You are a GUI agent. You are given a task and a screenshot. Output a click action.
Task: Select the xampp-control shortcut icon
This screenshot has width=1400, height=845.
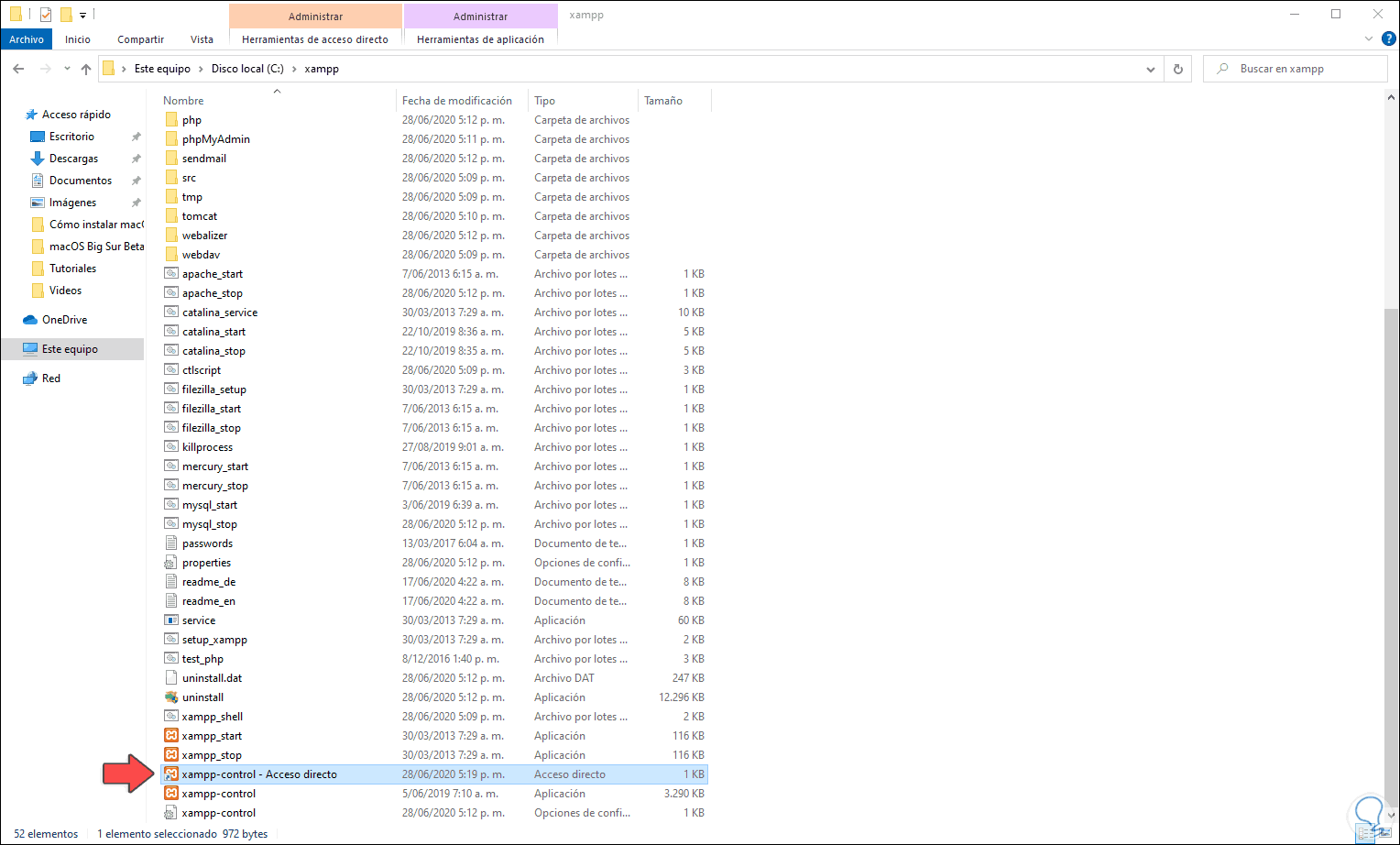click(x=171, y=774)
